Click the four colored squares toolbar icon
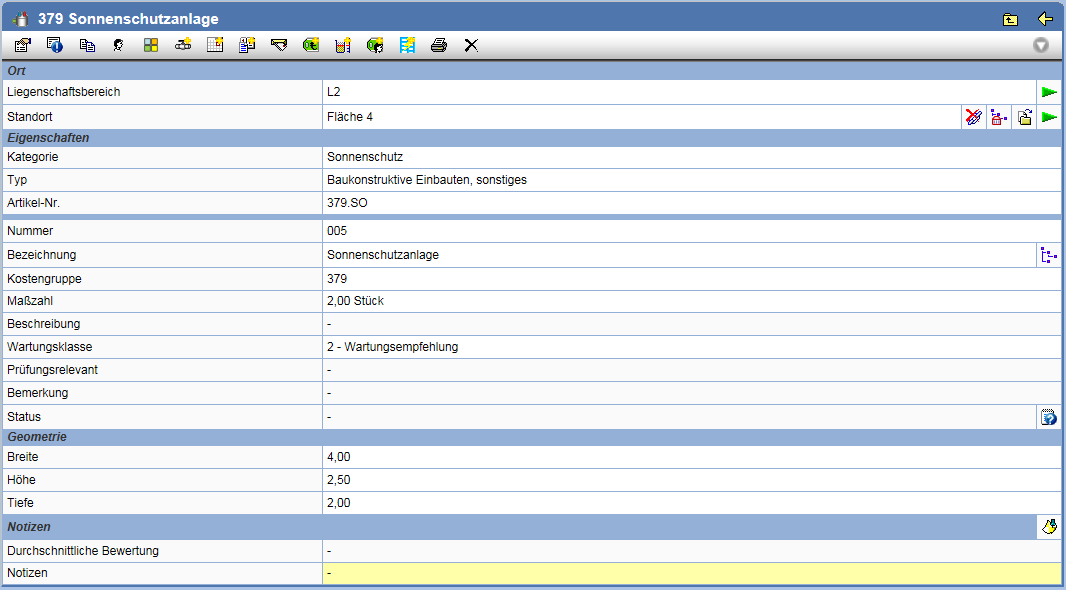 151,45
